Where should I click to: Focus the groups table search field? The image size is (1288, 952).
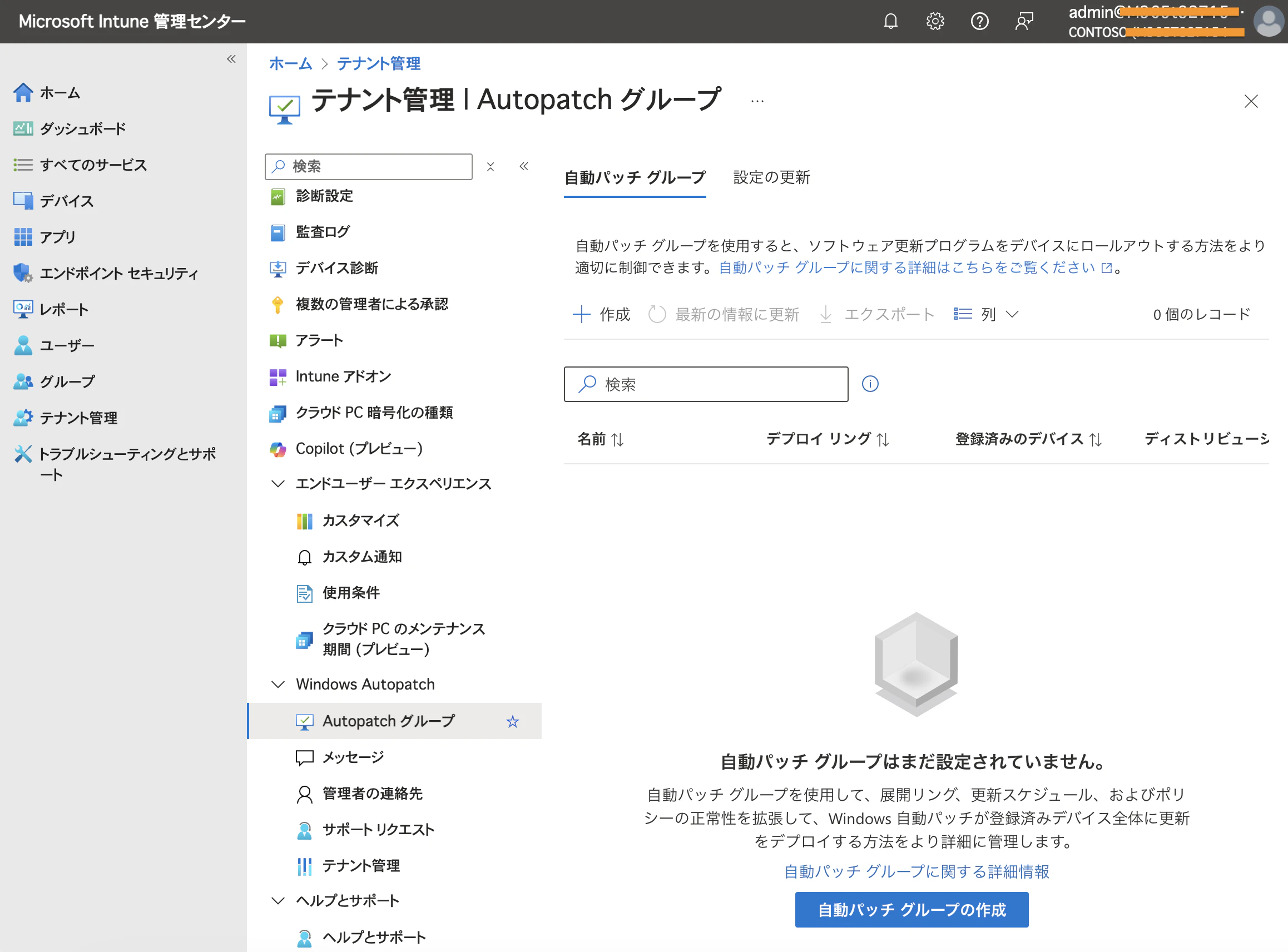tap(706, 384)
